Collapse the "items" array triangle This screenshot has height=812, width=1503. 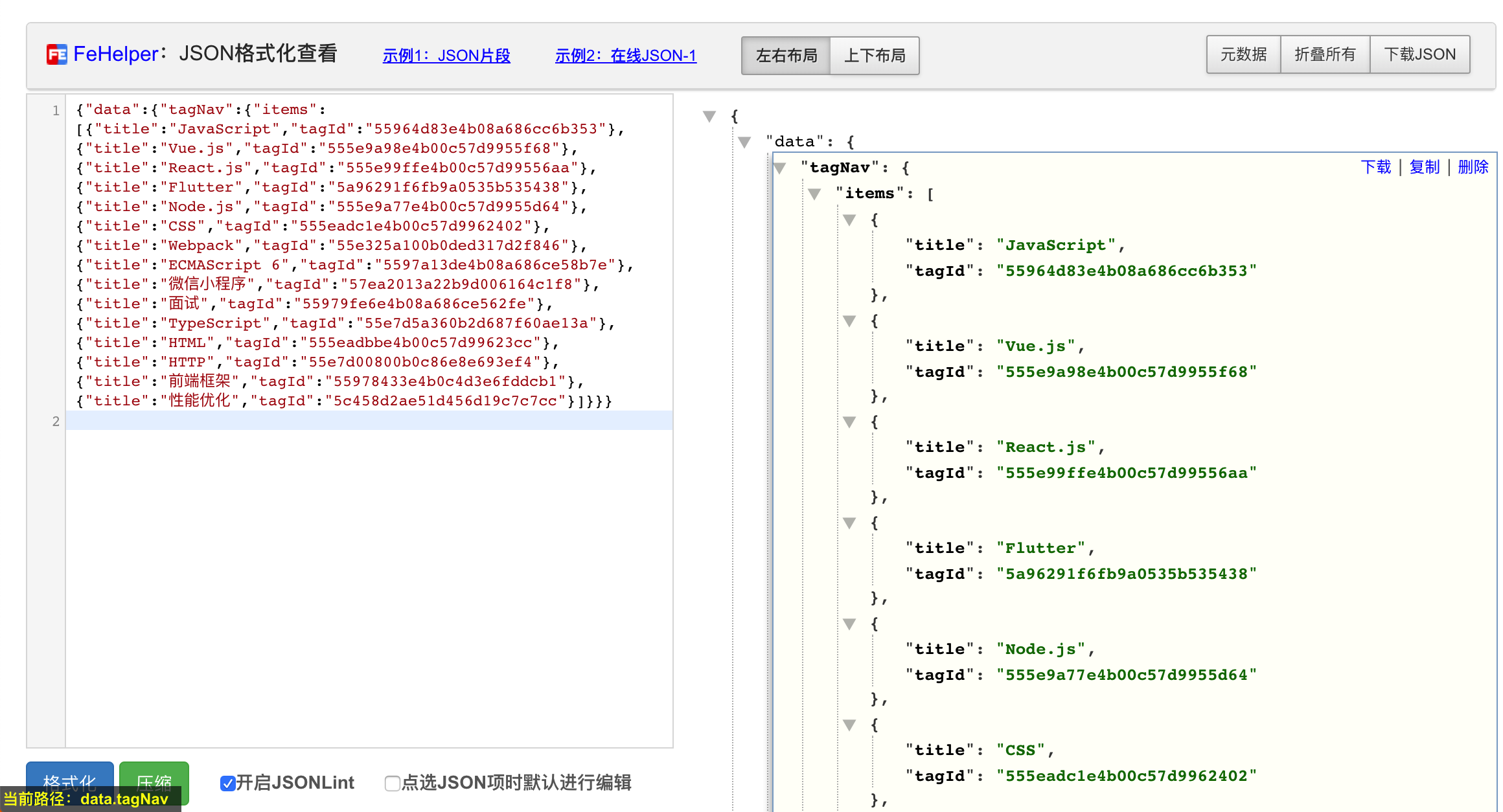click(814, 194)
